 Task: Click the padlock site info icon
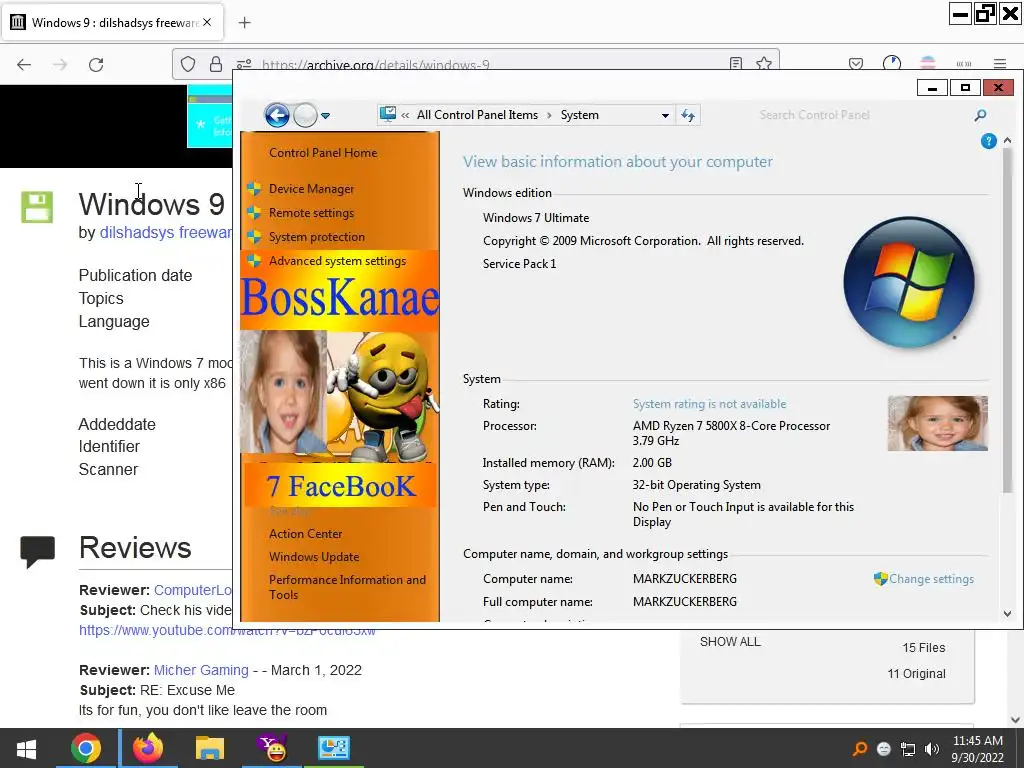tap(216, 64)
